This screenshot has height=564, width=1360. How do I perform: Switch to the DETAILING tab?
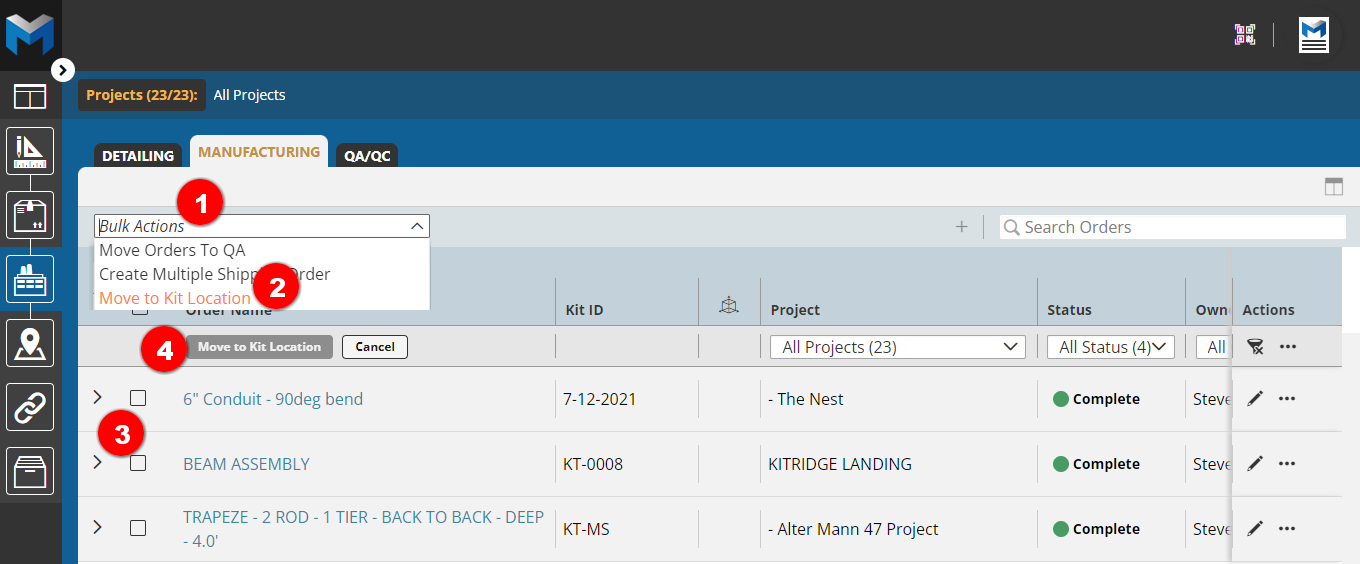[138, 156]
